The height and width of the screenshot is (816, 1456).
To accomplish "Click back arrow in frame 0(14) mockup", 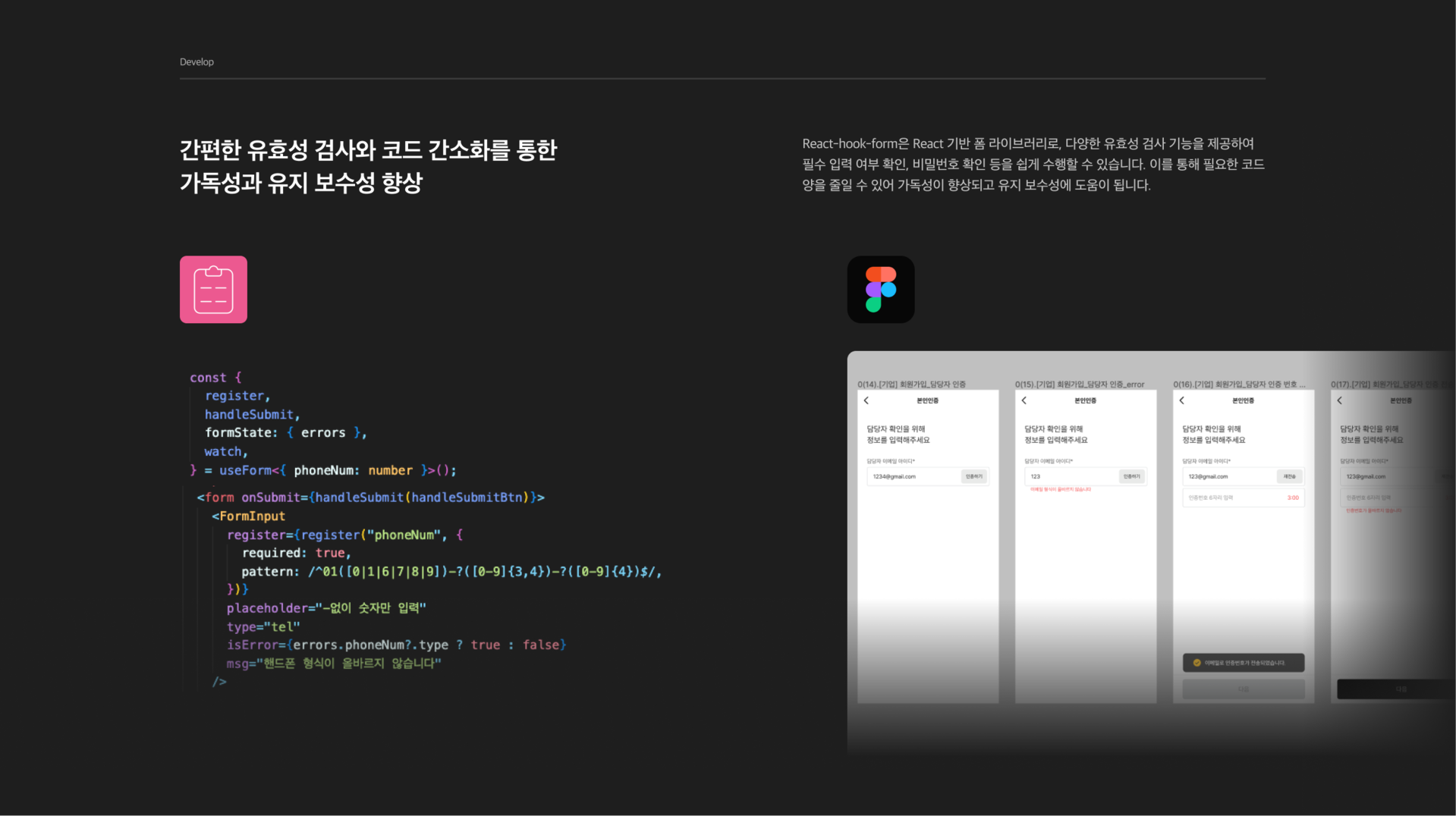I will pos(866,400).
